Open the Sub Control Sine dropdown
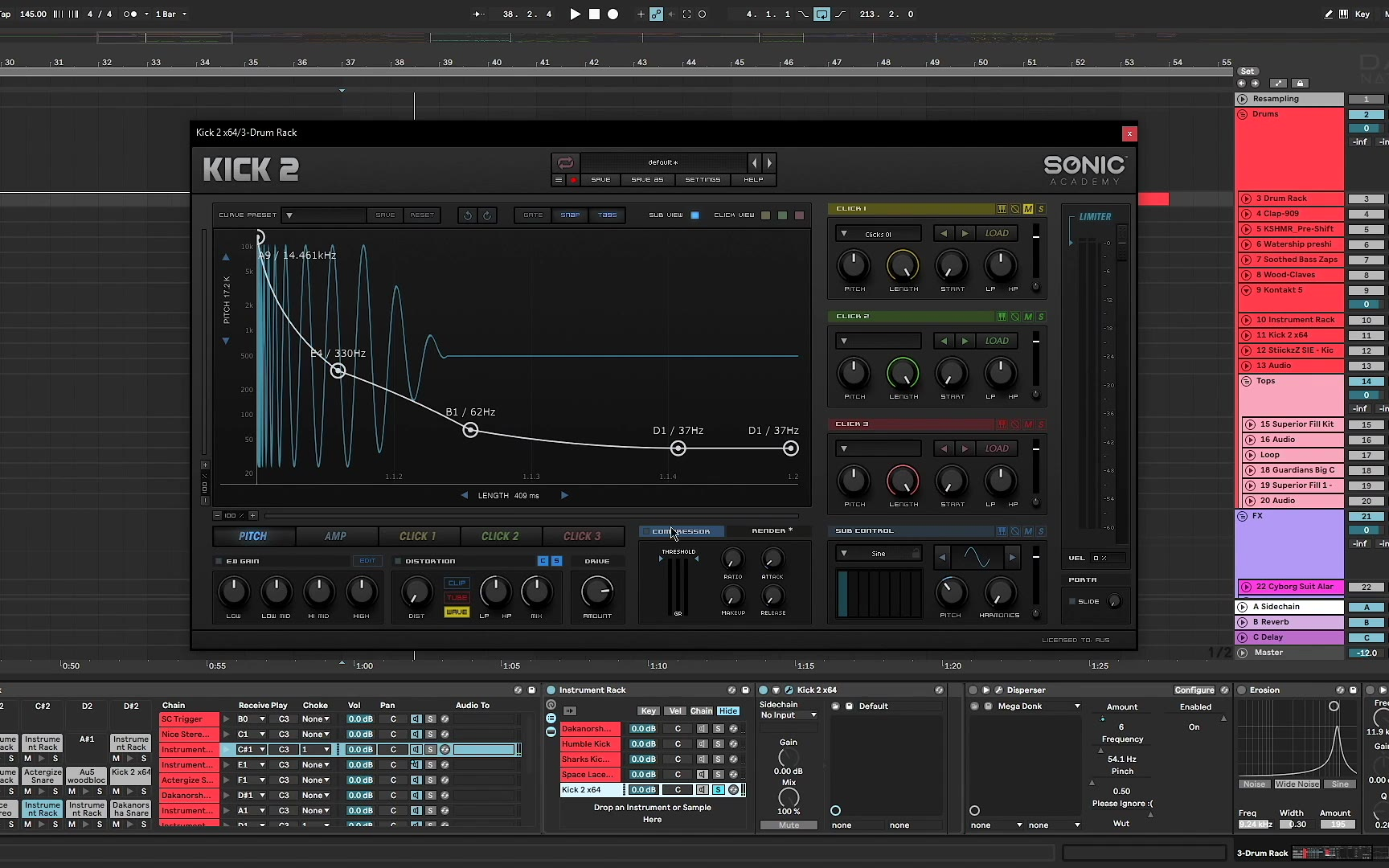 879,554
